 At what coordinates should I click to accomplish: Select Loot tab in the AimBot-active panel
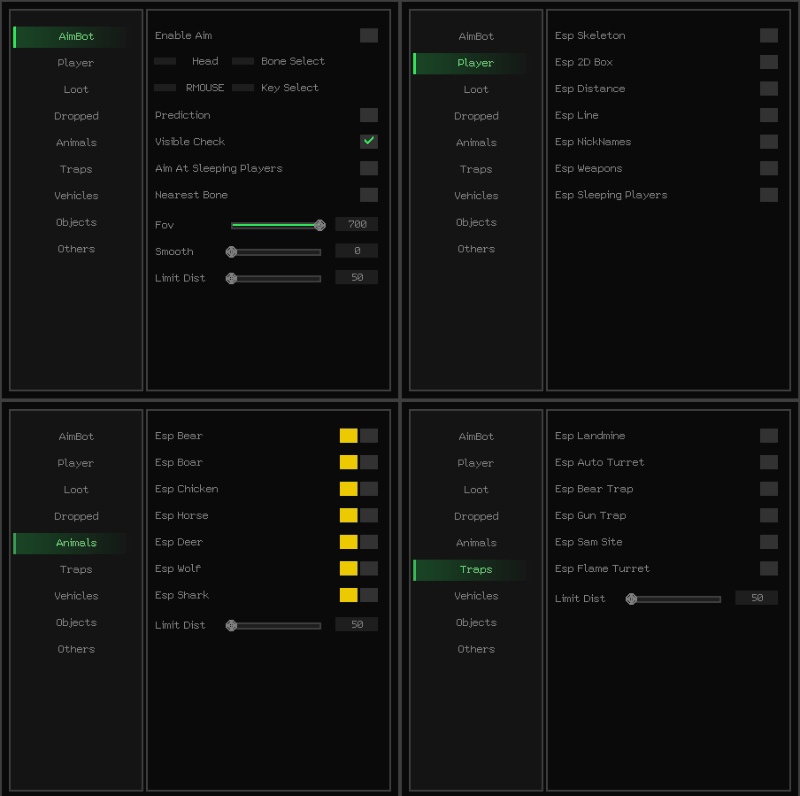tap(76, 89)
